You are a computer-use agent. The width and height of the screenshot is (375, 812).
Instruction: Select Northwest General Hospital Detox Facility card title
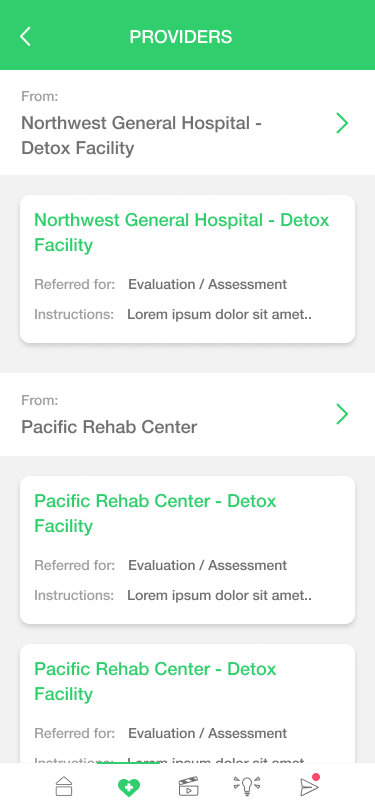[182, 232]
